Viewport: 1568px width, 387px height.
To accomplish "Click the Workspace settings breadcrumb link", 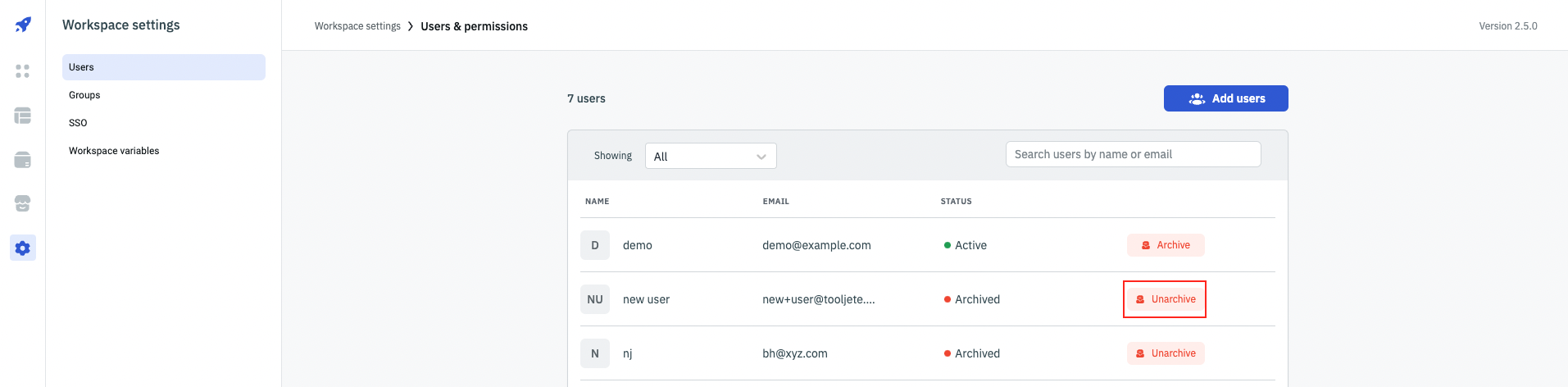I will click(357, 26).
